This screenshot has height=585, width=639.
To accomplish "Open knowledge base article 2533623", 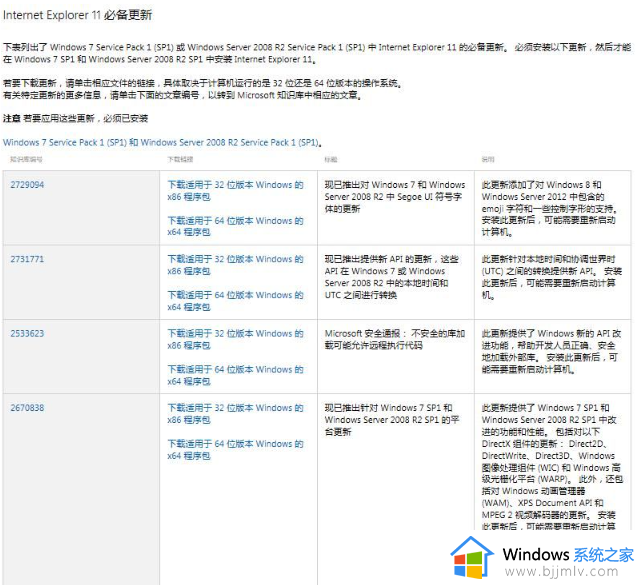I will (27, 333).
